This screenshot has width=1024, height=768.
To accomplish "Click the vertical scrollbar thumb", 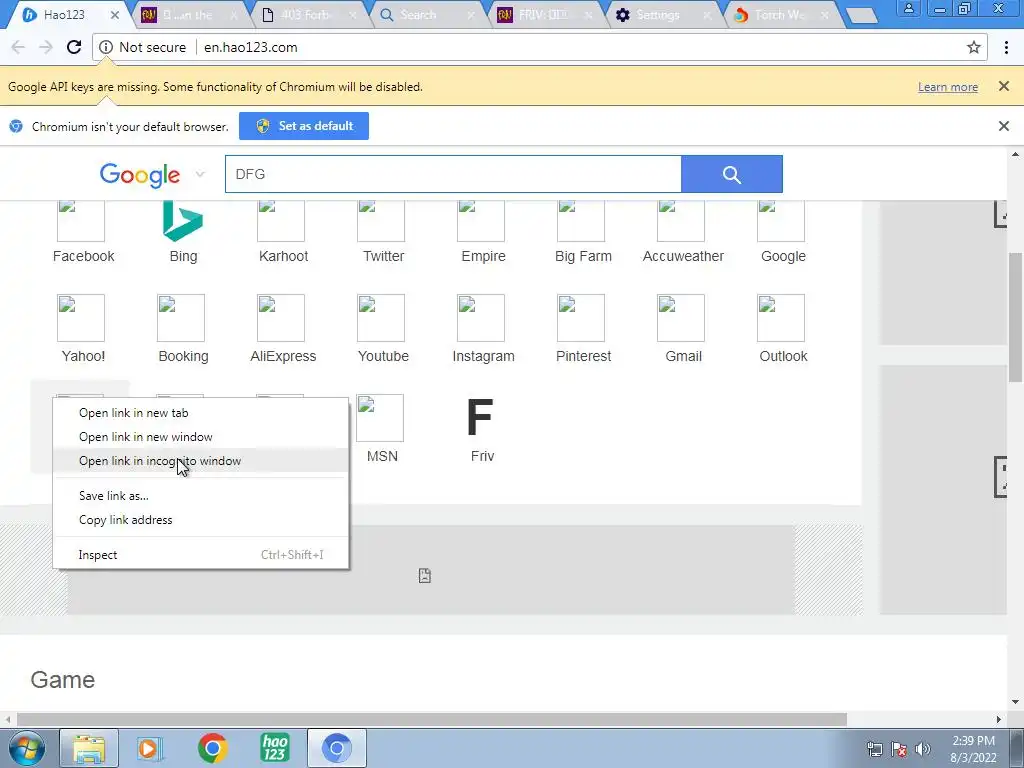I will (x=1016, y=317).
